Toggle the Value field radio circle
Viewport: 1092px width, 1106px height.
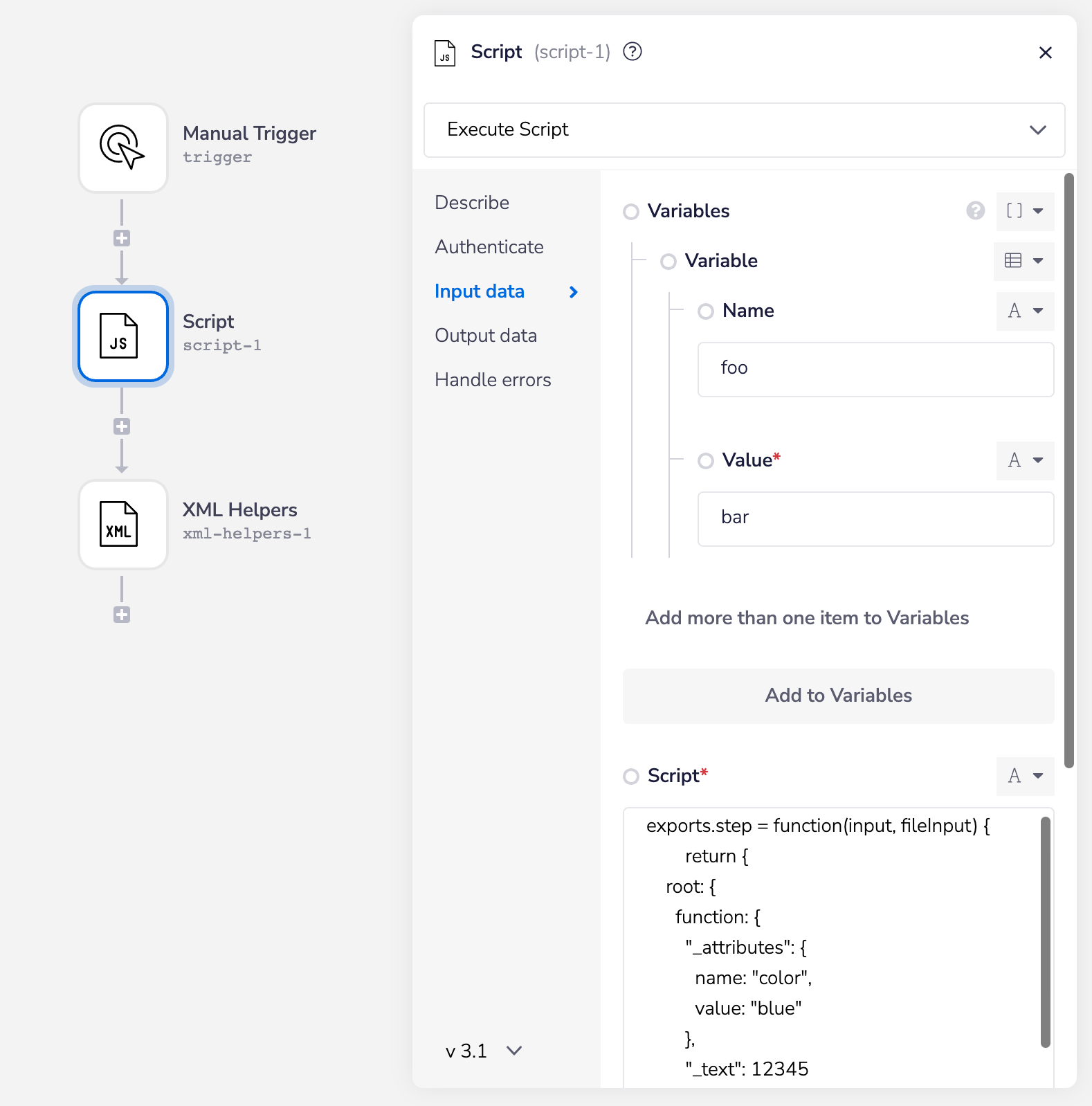pyautogui.click(x=705, y=461)
